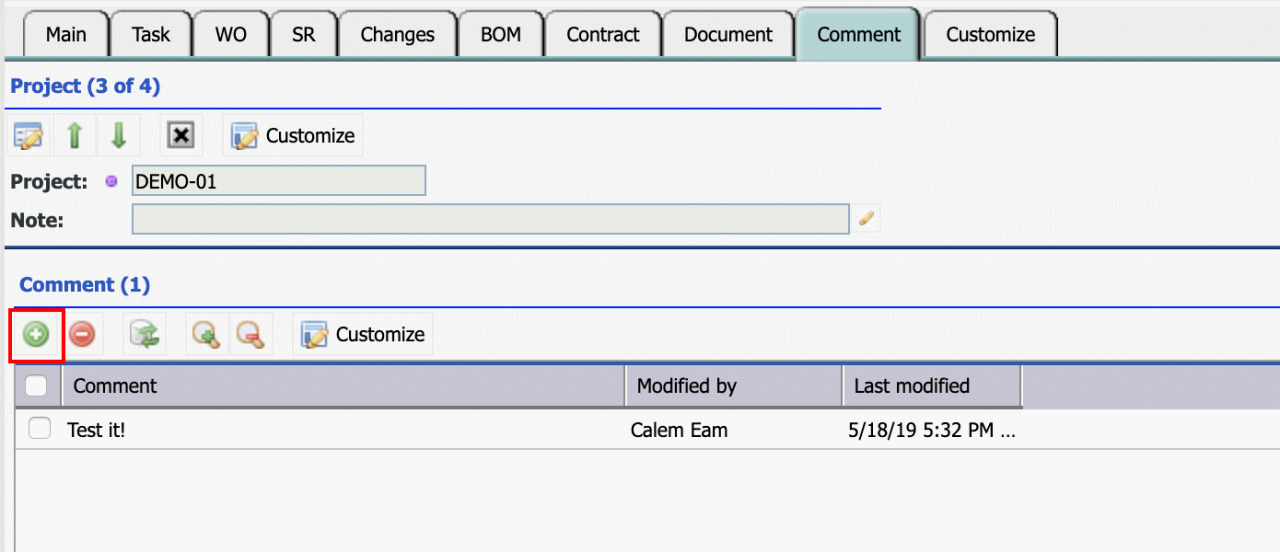
Task: Check the box for 'Test it!' comment
Action: [x=39, y=429]
